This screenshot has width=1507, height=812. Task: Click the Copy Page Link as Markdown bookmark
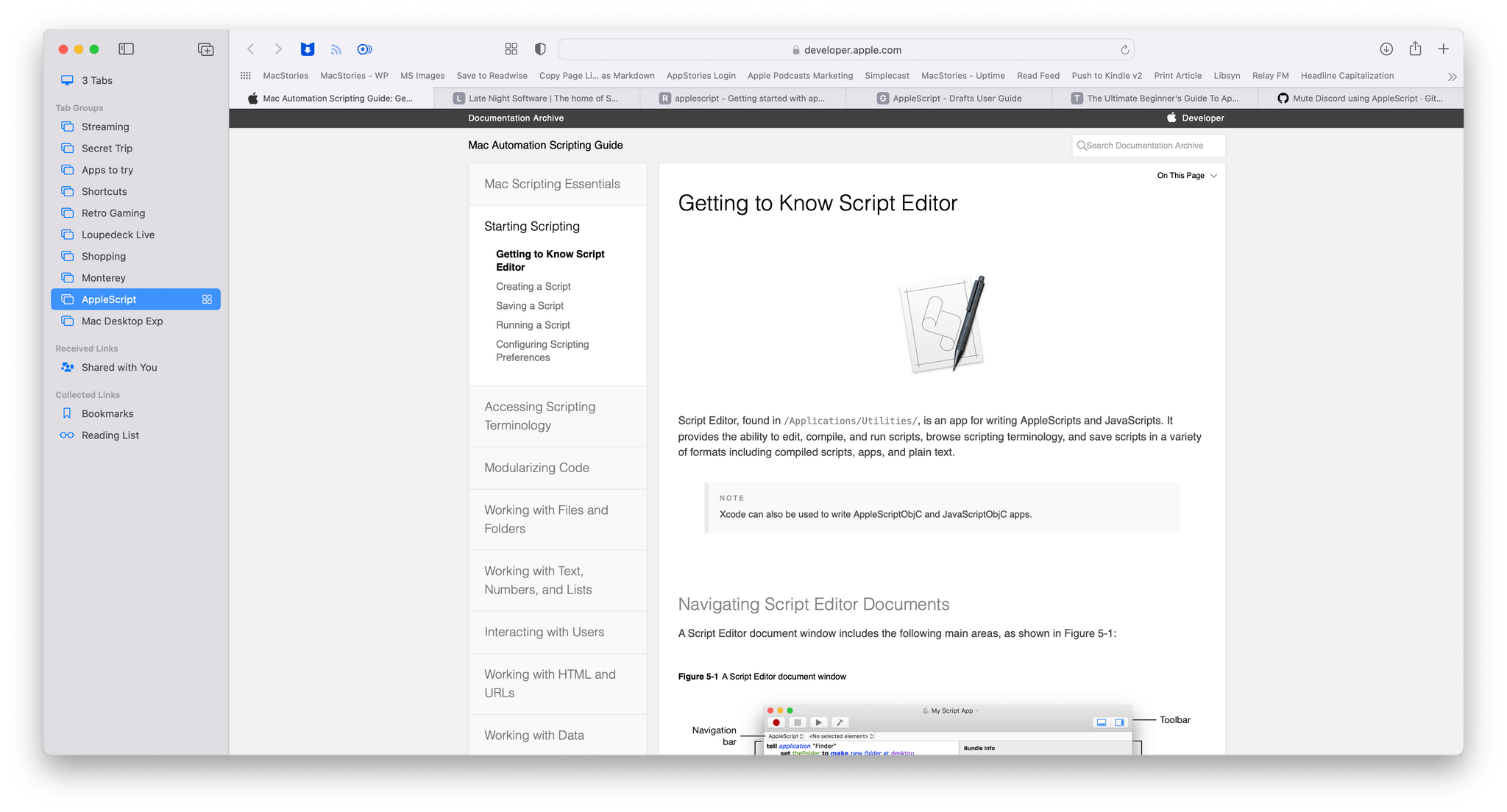597,76
